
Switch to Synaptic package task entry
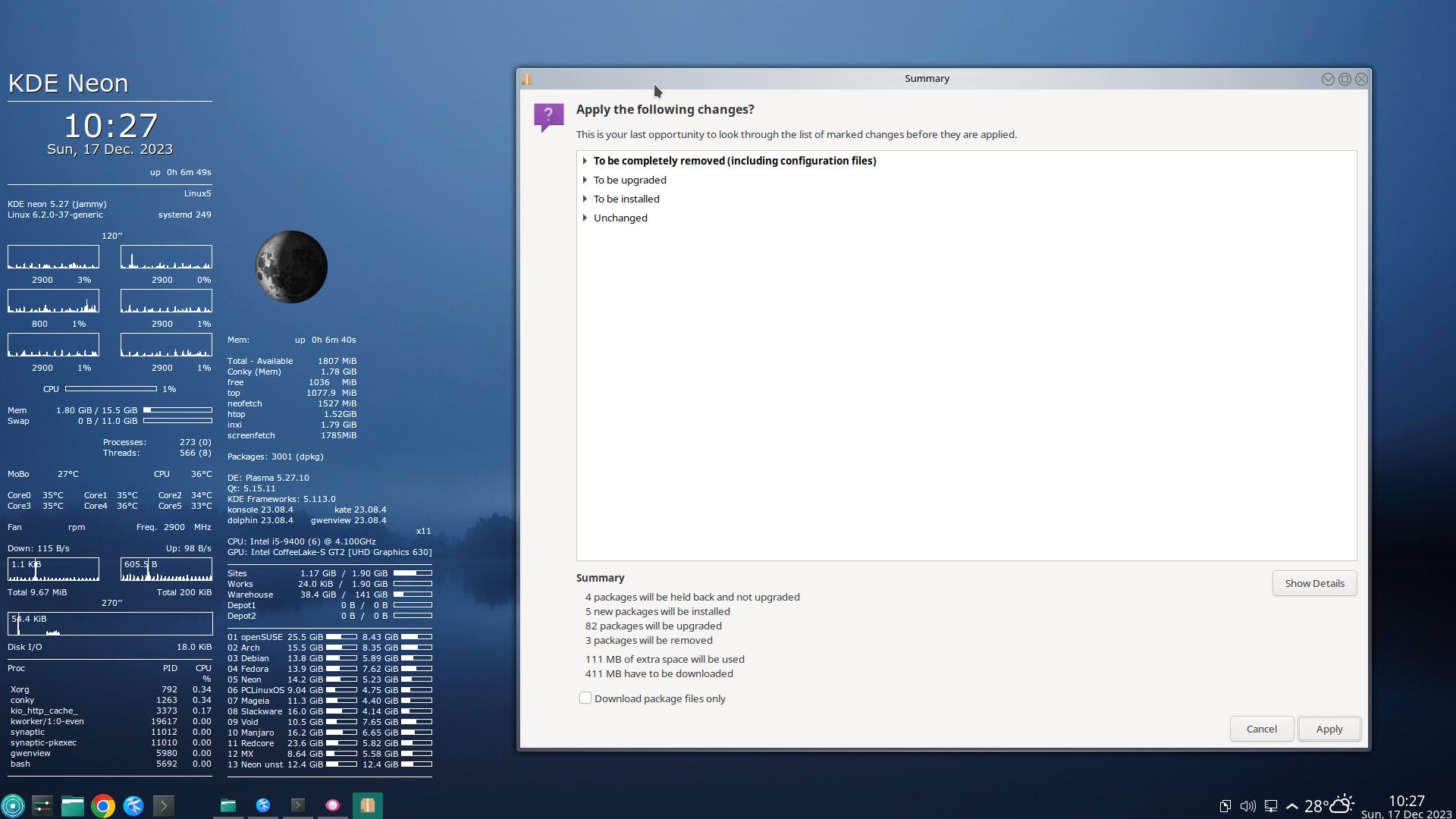[x=368, y=805]
